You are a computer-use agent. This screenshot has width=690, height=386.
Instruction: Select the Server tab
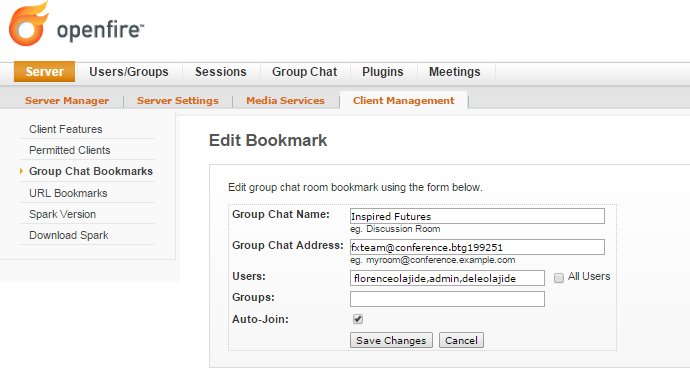(x=44, y=72)
